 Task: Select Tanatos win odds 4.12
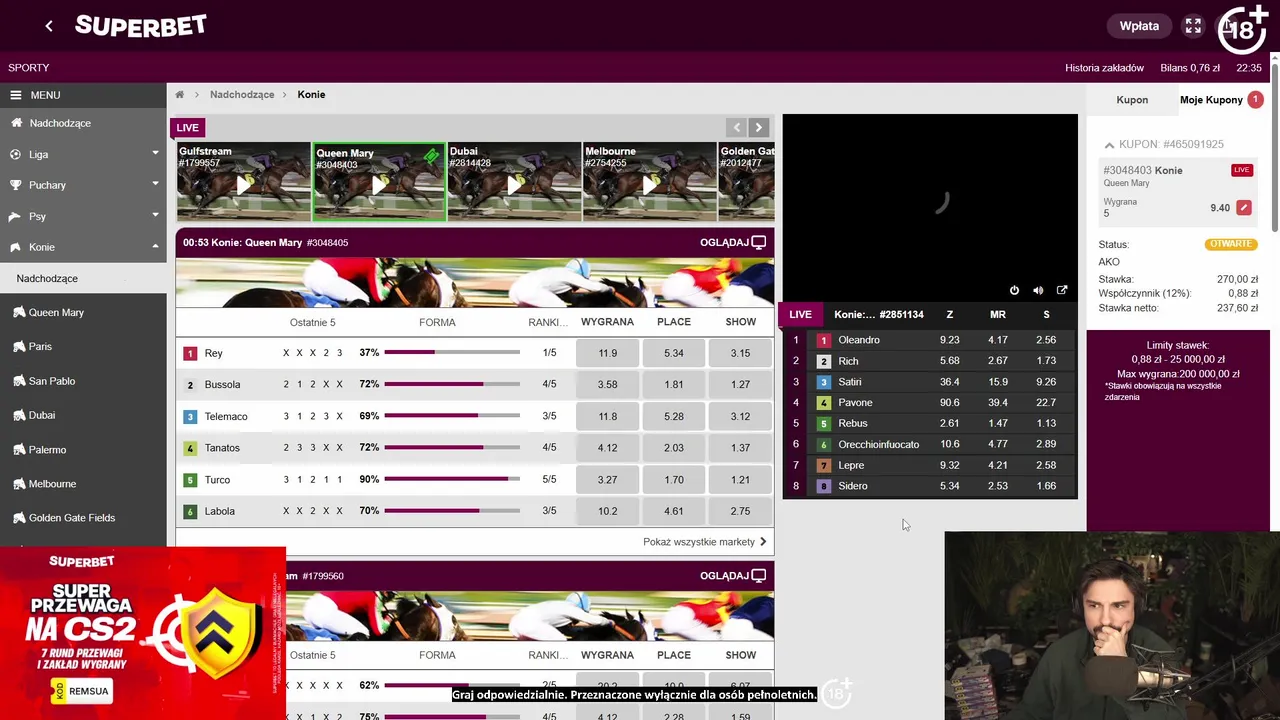click(x=607, y=448)
